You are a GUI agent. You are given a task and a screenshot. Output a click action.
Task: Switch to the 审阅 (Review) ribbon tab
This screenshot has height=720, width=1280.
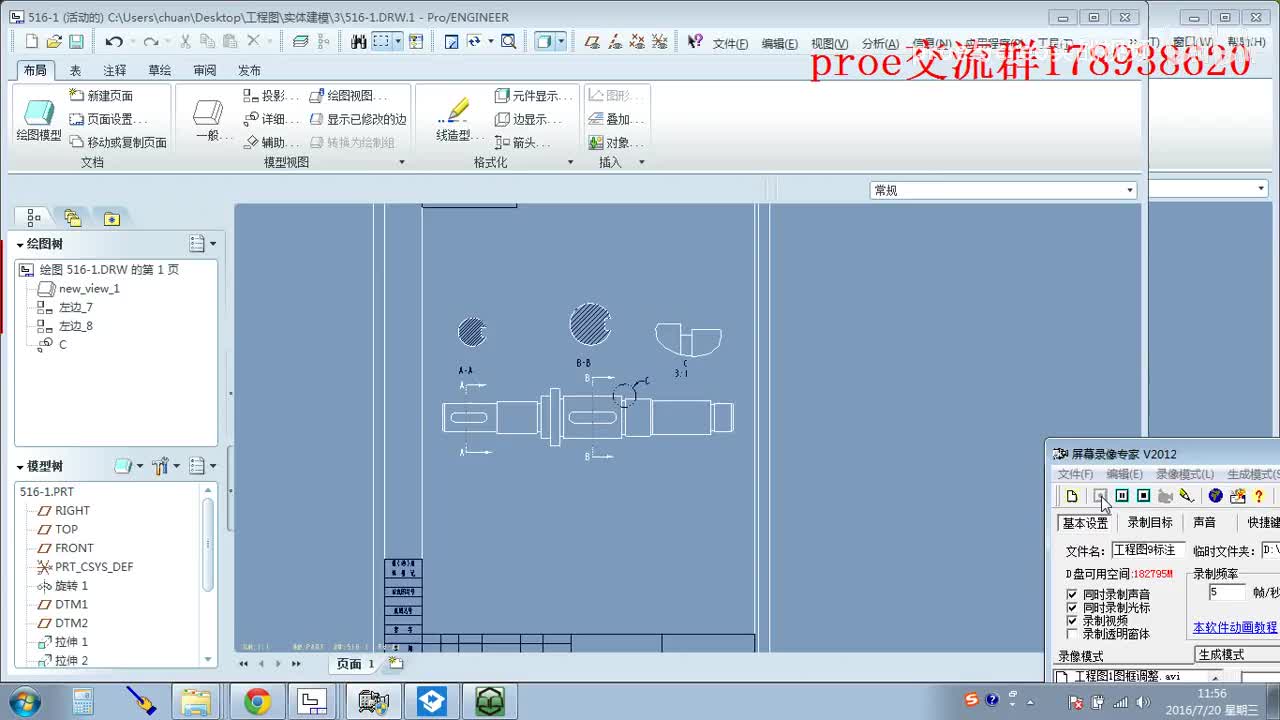[205, 71]
